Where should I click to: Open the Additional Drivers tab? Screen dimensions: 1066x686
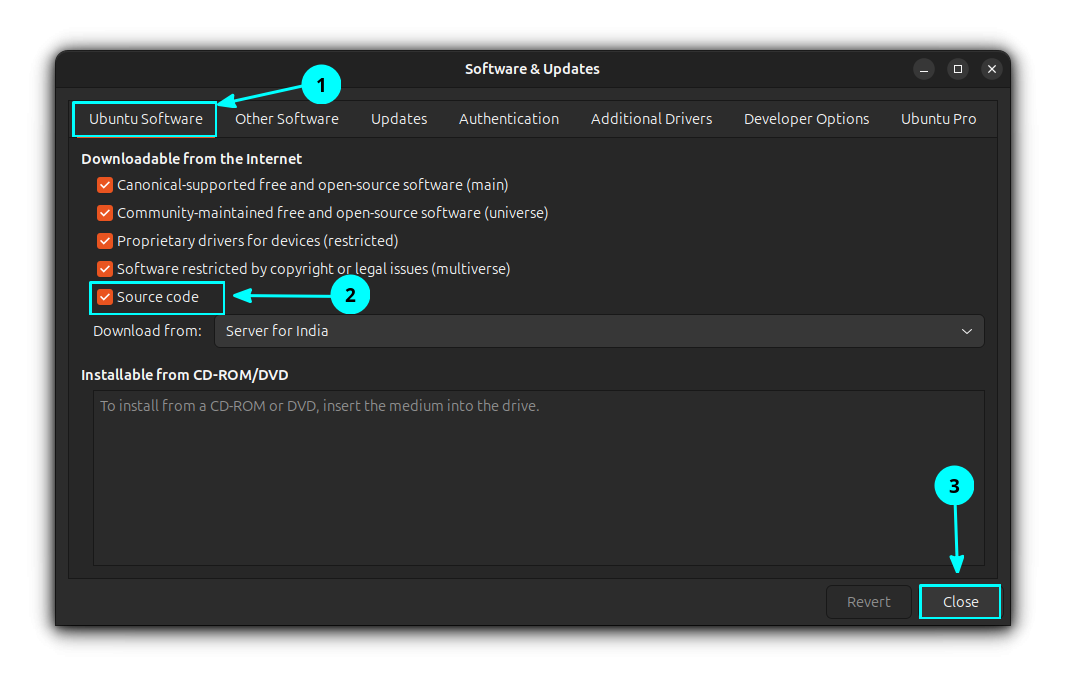[x=651, y=119]
